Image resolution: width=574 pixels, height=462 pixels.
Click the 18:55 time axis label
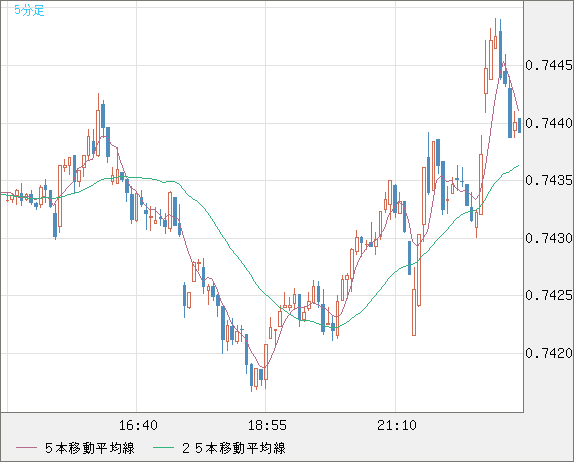coord(267,425)
